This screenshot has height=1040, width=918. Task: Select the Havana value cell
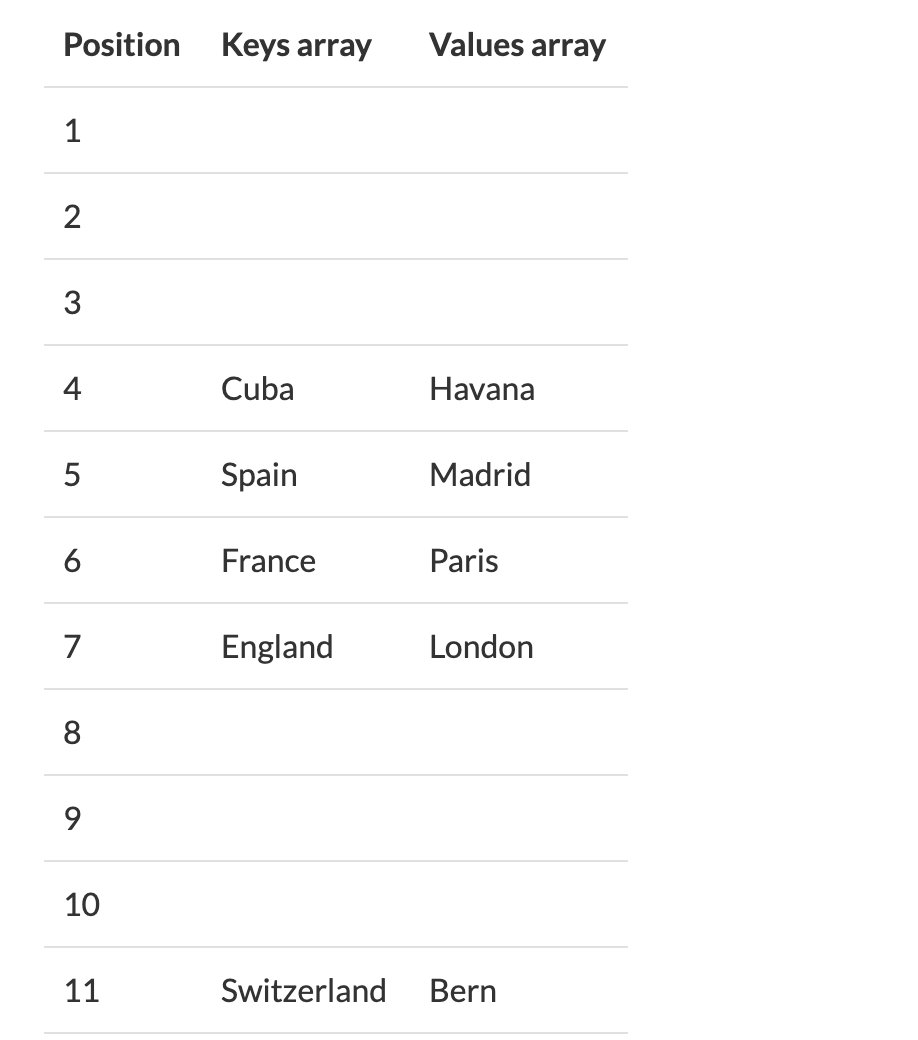click(482, 389)
